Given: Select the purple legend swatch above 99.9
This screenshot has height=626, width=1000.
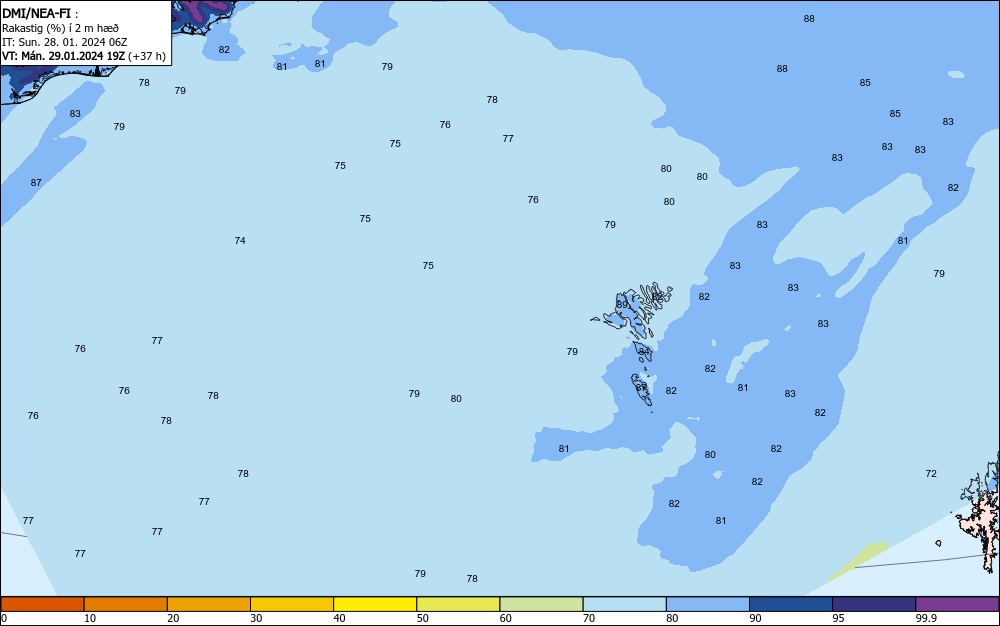Looking at the screenshot, I should point(957,604).
